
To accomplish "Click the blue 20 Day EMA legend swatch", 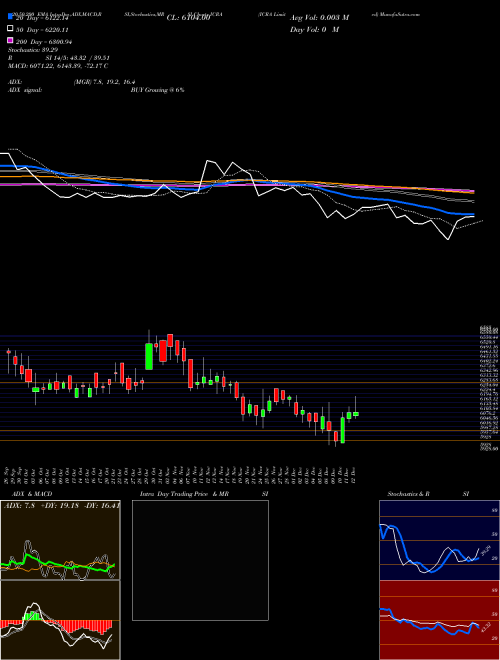I will [10, 17].
